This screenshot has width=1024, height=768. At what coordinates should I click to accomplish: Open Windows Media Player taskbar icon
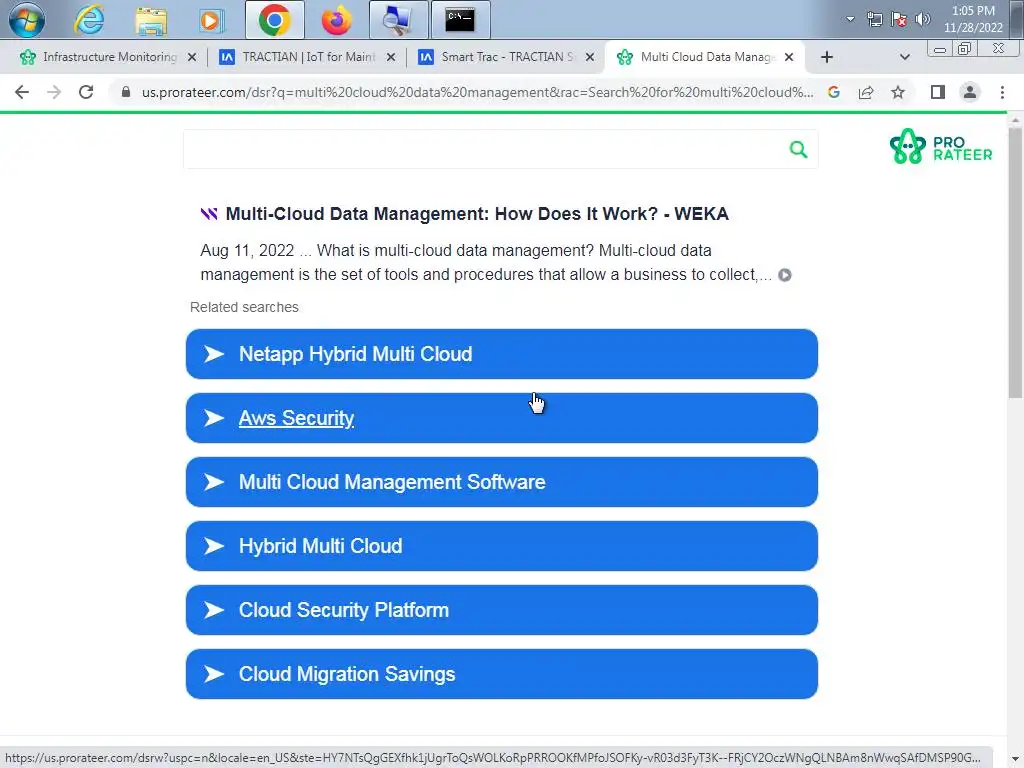(x=212, y=20)
